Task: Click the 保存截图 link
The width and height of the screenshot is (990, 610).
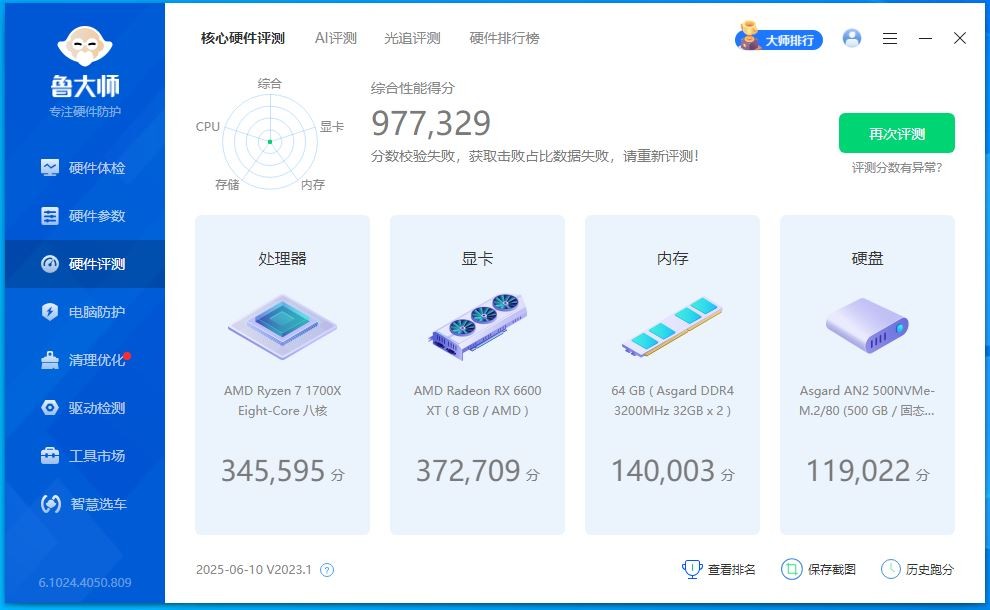Action: tap(832, 570)
